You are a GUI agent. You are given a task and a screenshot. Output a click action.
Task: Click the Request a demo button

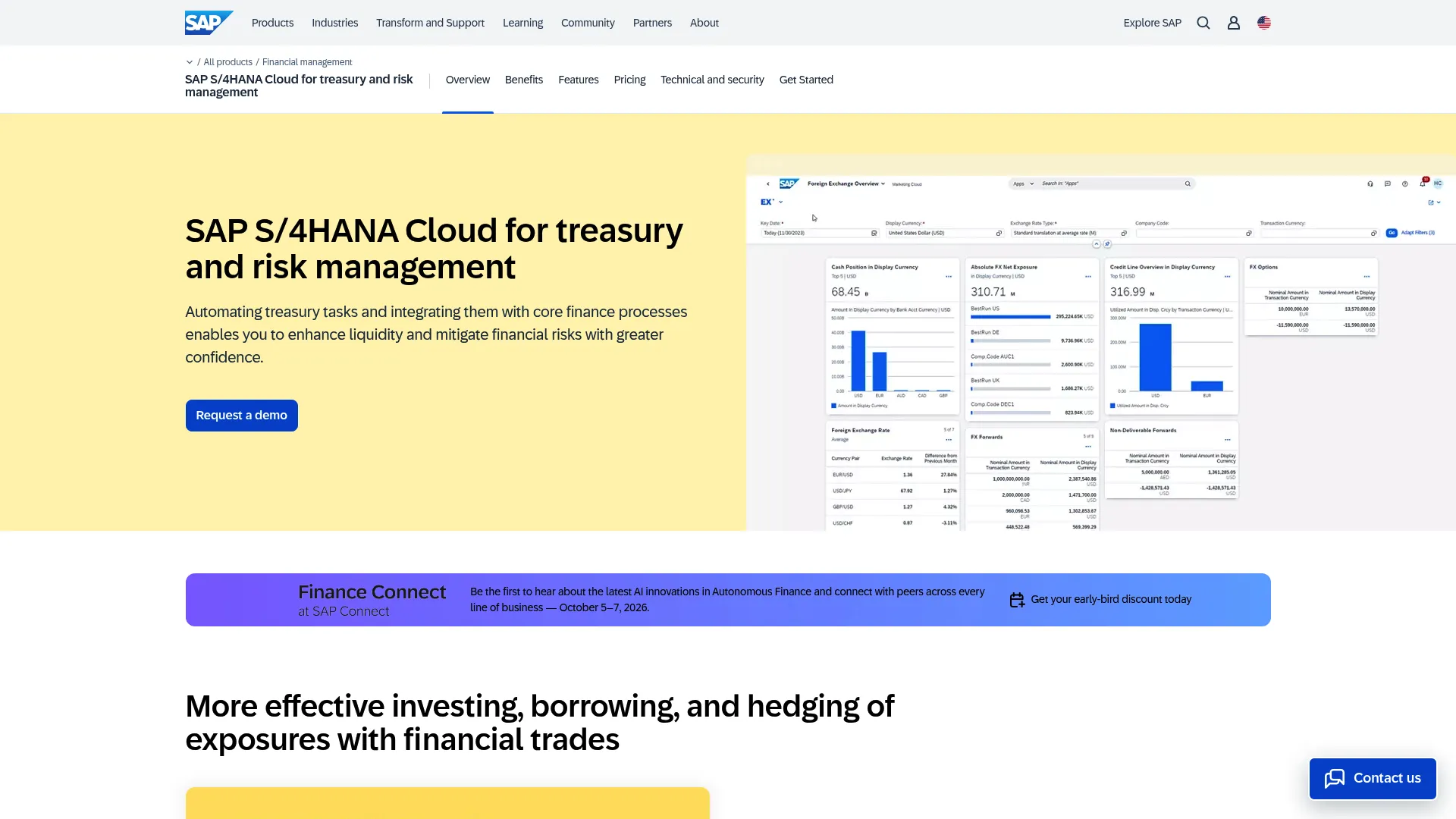pyautogui.click(x=242, y=416)
